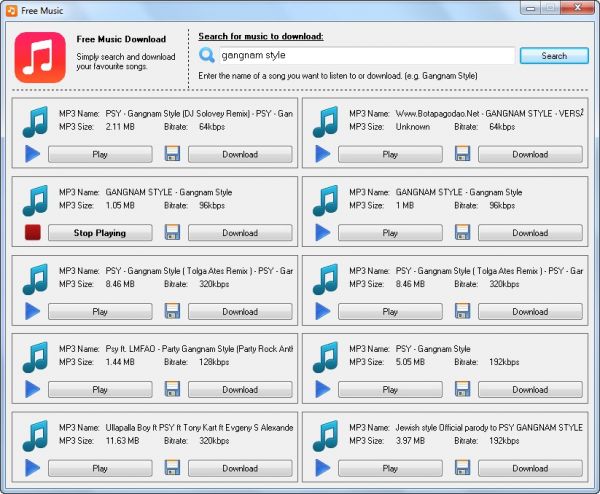Screen dimensions: 600x494
Task: Download the Ullapalla Boy 11.63 MB track
Action: (240, 468)
